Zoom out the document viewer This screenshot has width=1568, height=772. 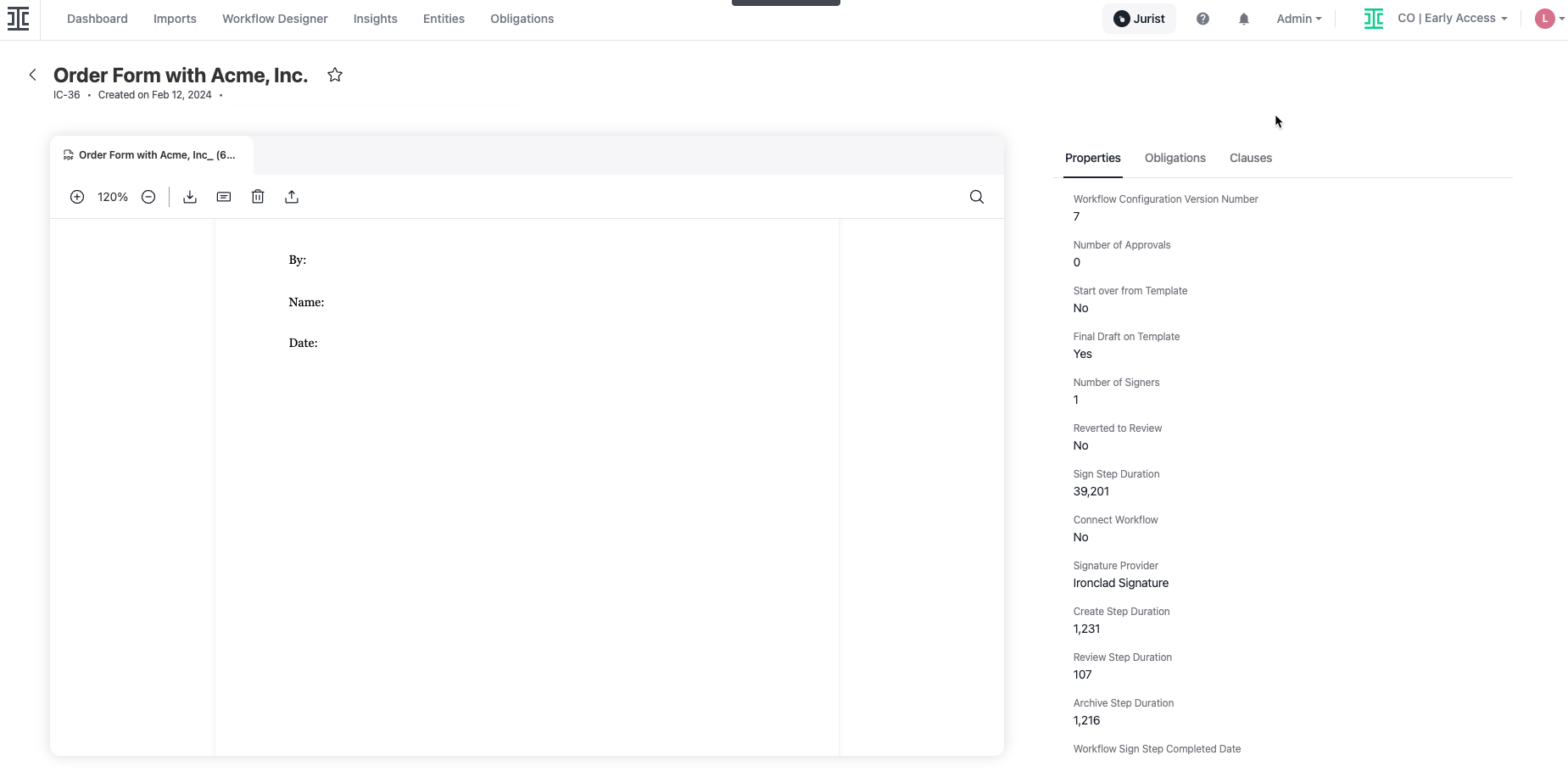point(148,197)
